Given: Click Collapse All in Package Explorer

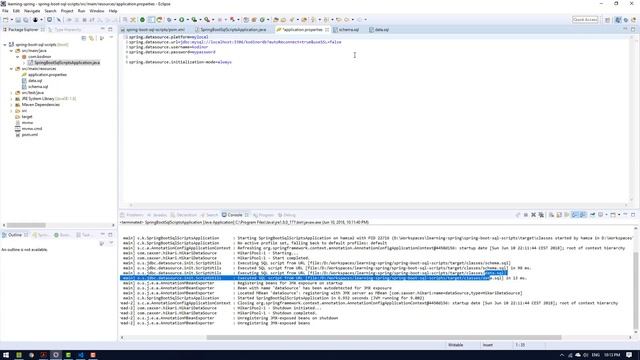Looking at the screenshot, I should (x=84, y=38).
